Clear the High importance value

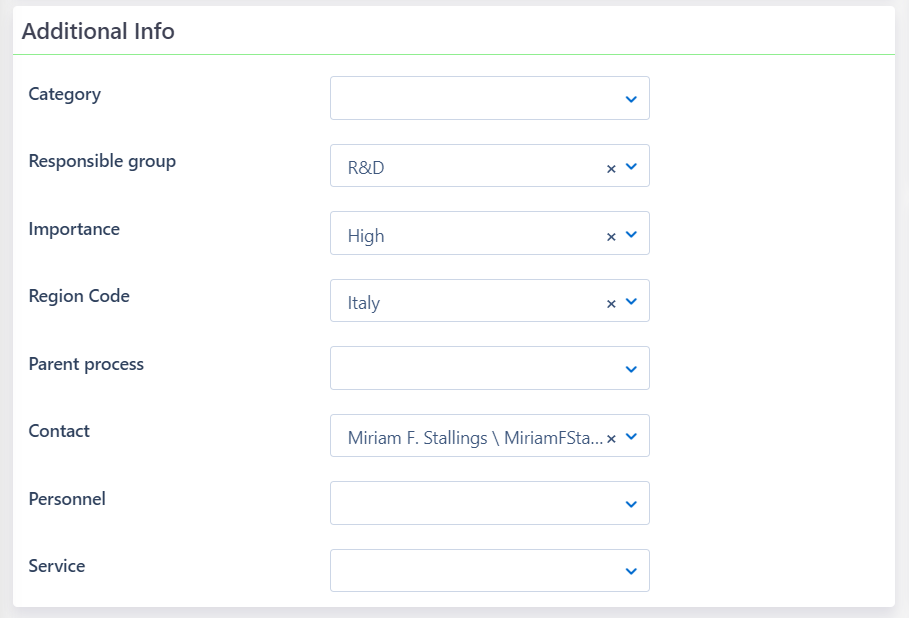[611, 235]
